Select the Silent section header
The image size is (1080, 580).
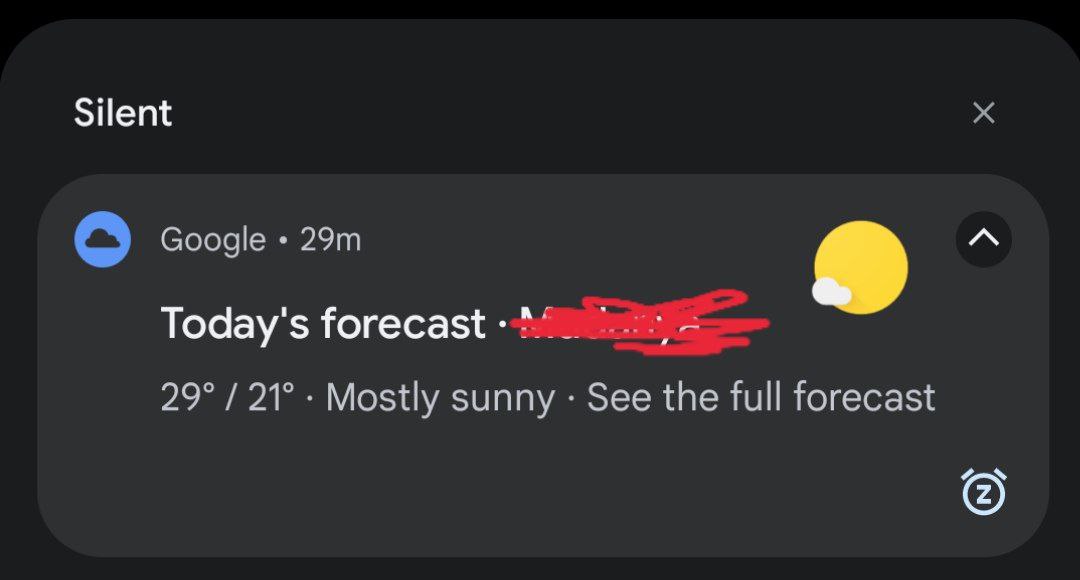[123, 113]
